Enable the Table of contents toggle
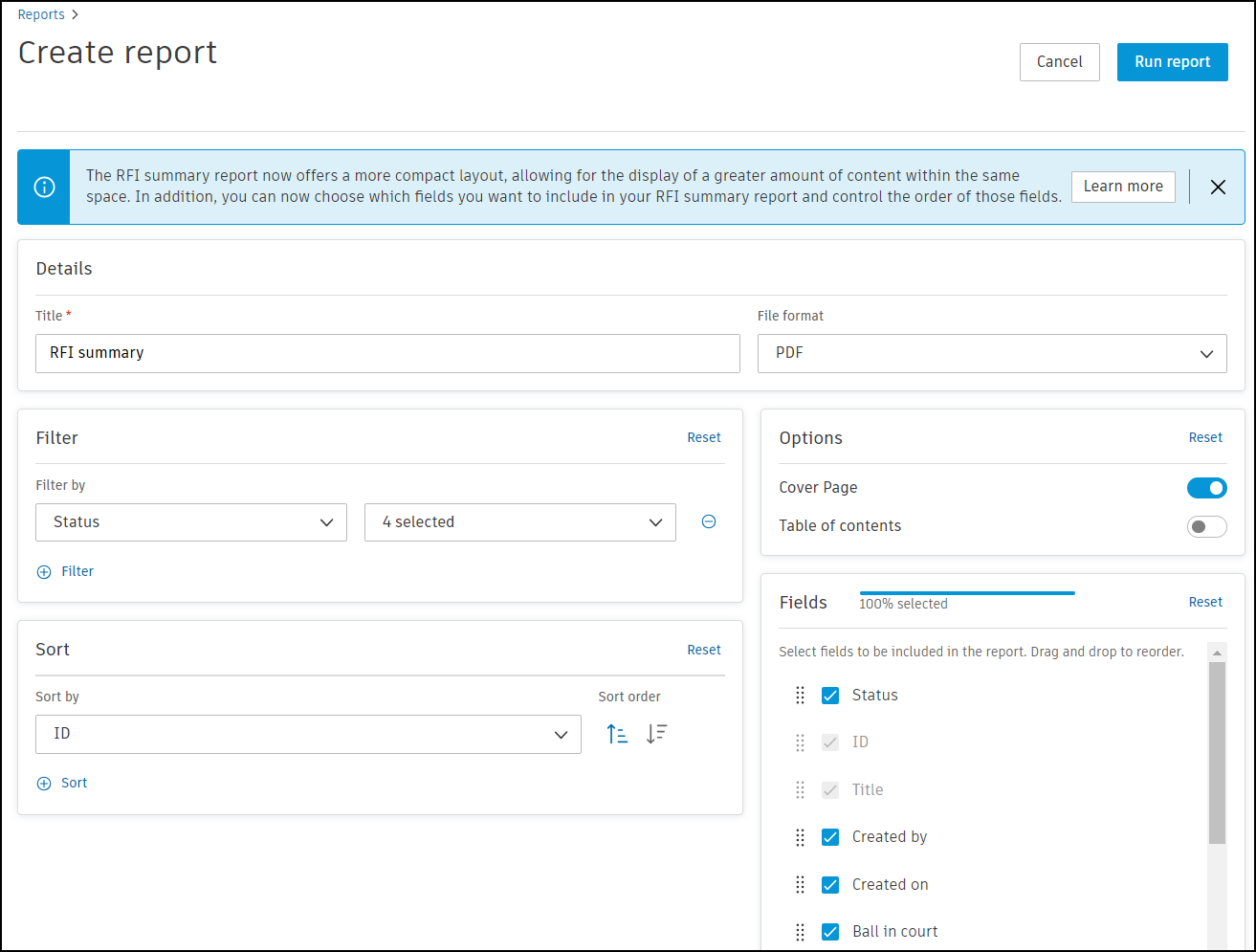Image resolution: width=1256 pixels, height=952 pixels. 1206,526
